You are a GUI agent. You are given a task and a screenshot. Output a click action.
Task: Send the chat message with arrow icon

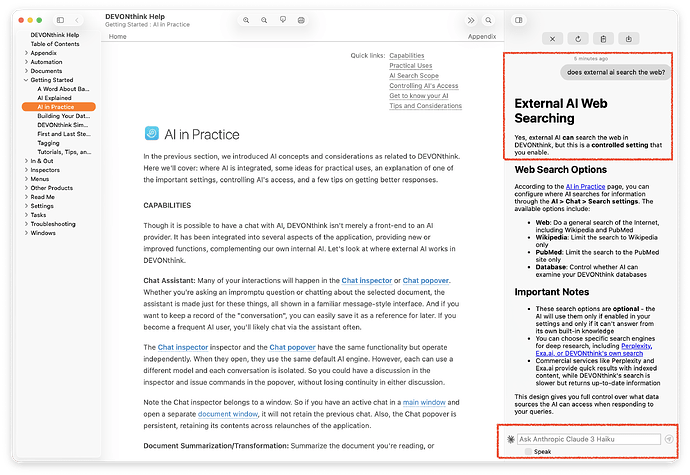click(x=668, y=438)
